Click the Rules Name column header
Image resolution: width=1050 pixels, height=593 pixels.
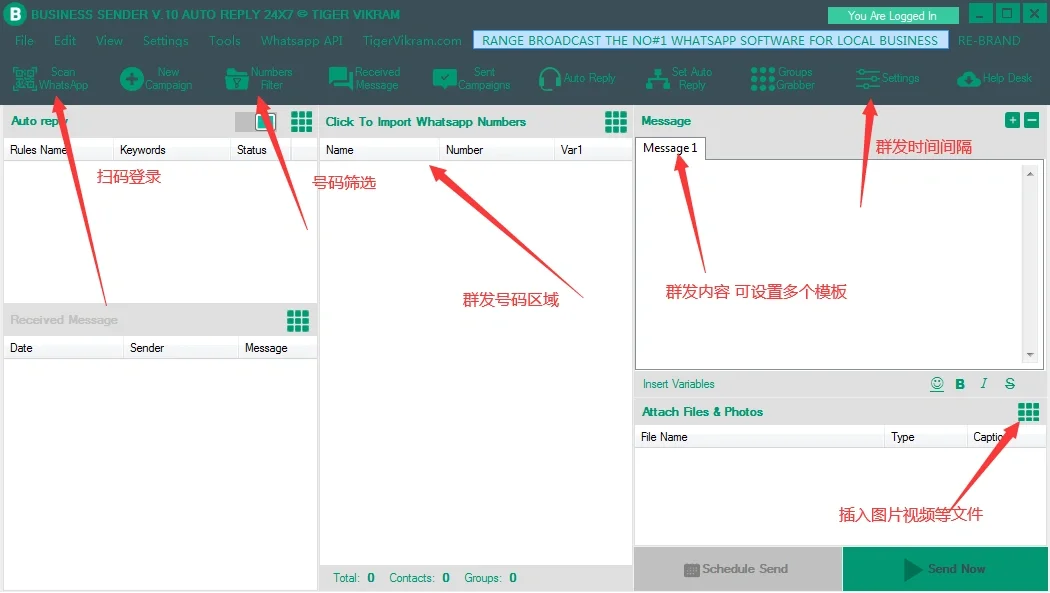coord(58,150)
